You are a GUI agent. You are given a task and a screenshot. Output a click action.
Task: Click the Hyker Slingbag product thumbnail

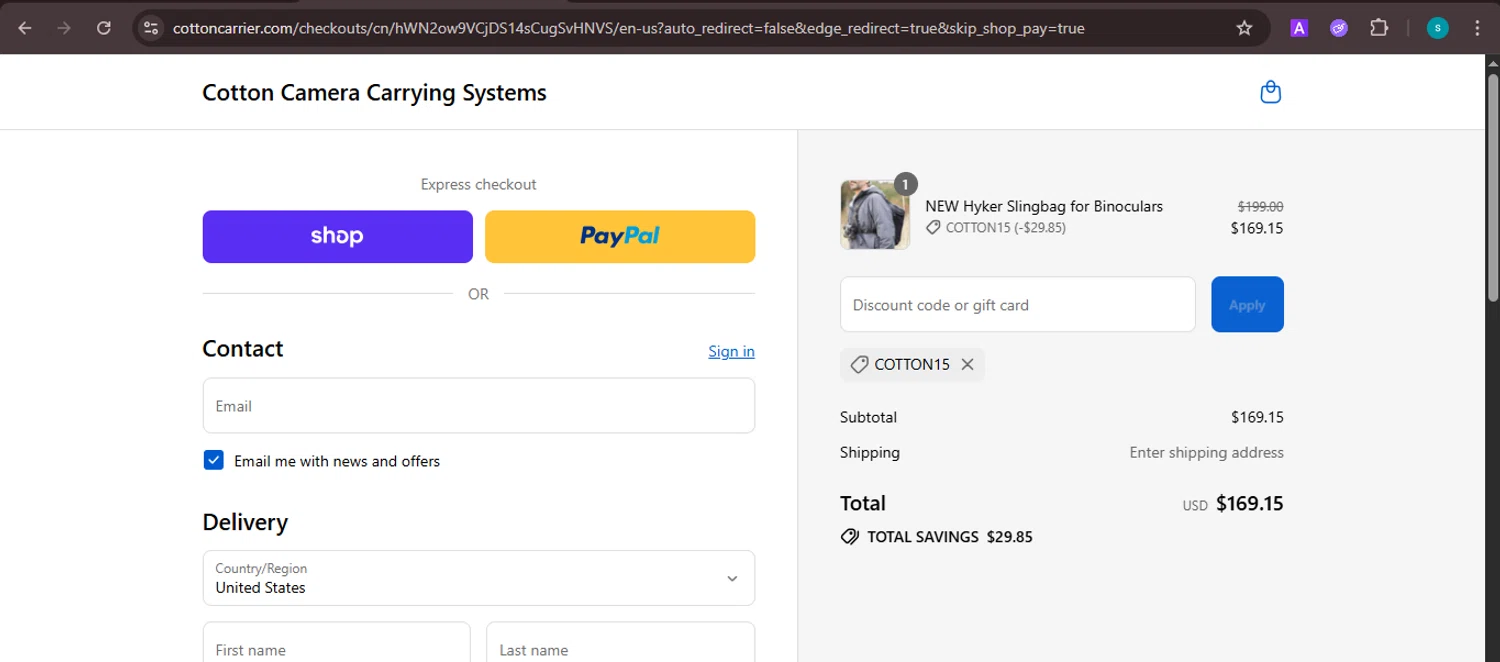875,214
